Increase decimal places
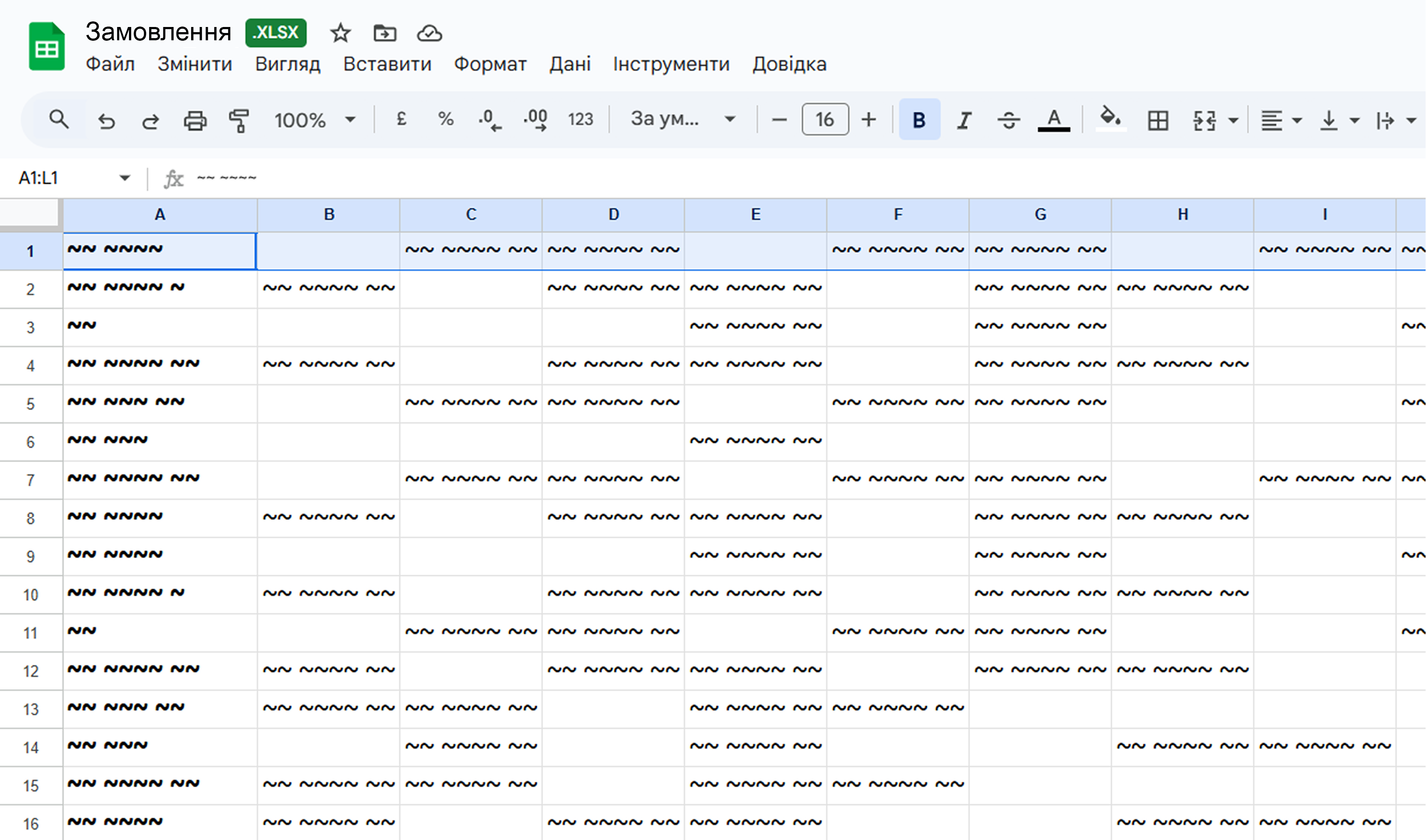This screenshot has width=1426, height=840. tap(534, 120)
